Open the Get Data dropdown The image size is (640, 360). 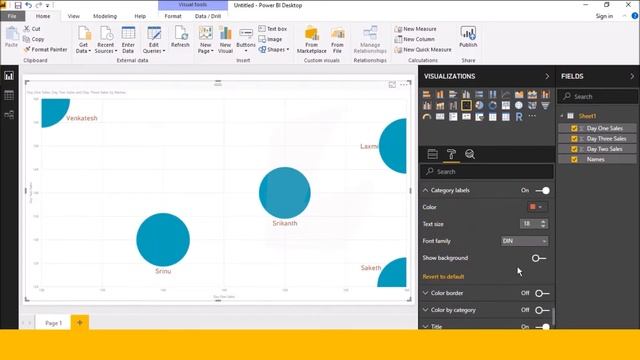coord(83,40)
